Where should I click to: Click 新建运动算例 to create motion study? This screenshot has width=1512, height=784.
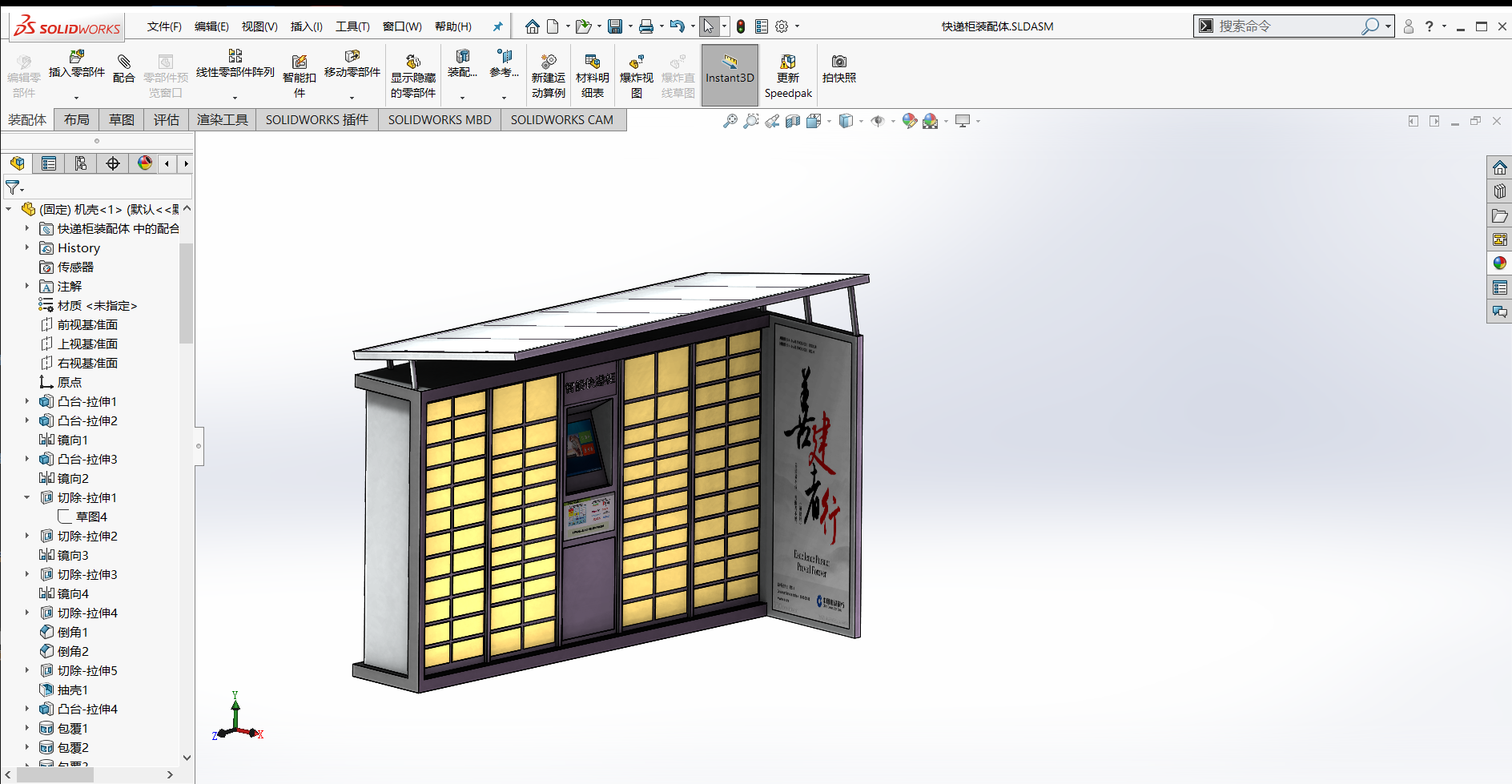(548, 75)
